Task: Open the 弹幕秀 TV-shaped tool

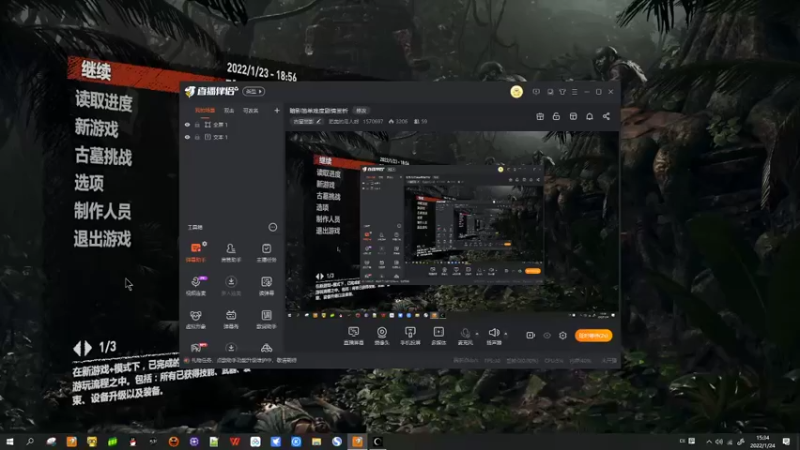Action: [231, 319]
